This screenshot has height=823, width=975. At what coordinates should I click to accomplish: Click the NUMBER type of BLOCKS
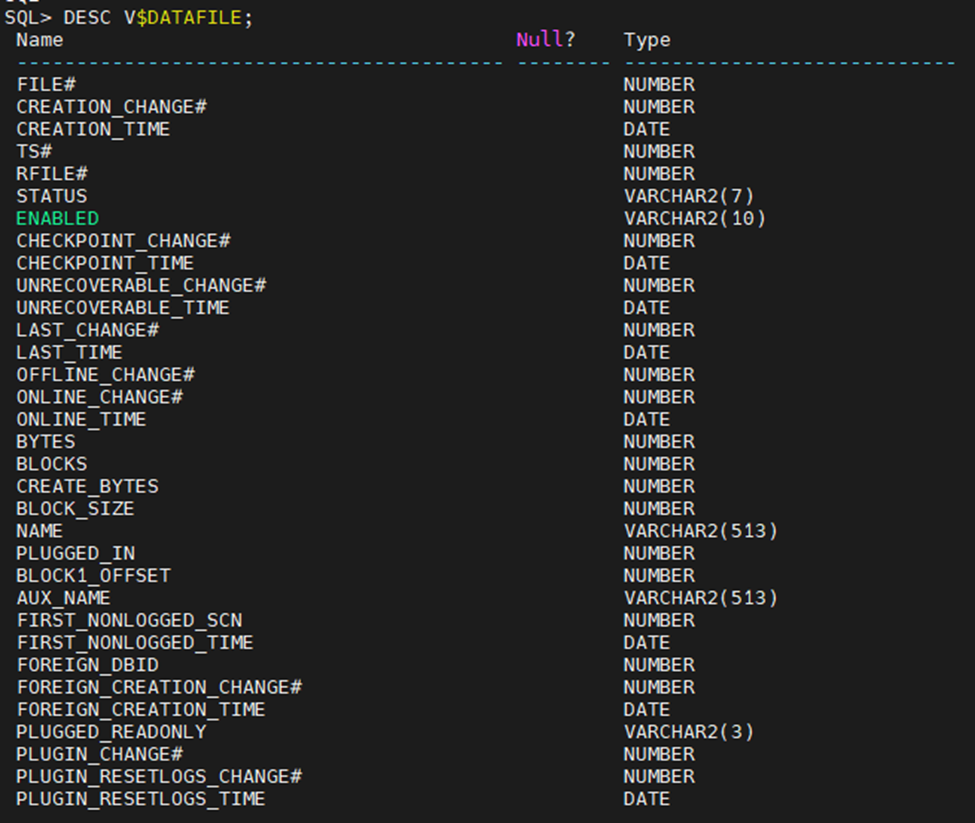click(x=659, y=464)
